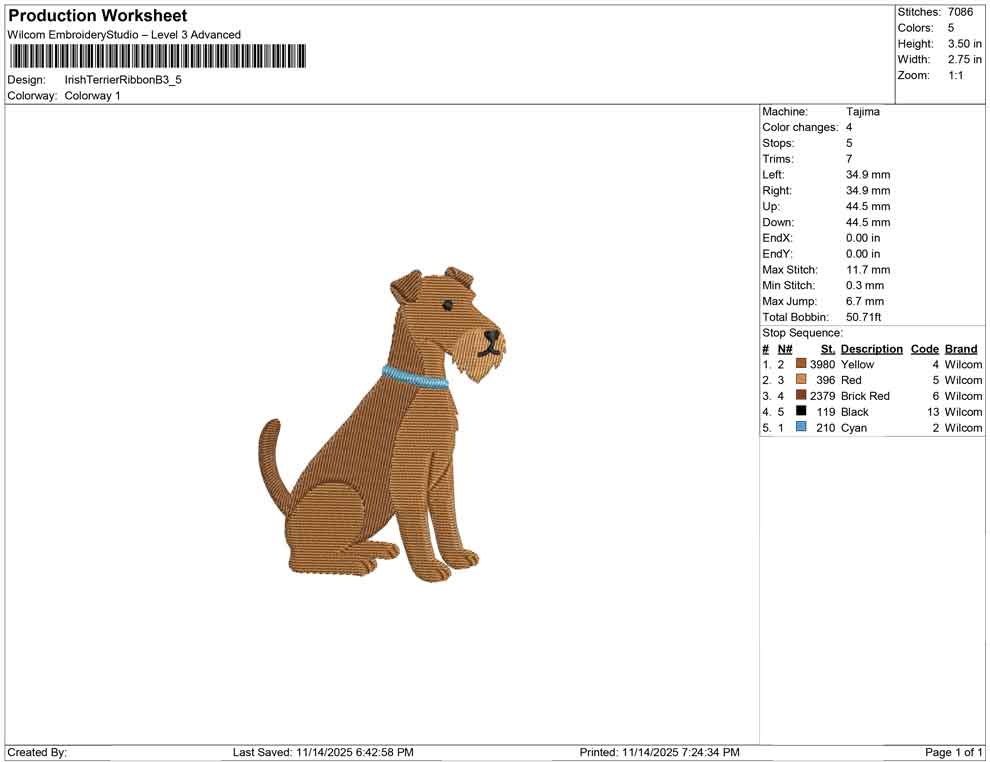The width and height of the screenshot is (990, 762).
Task: Click the Stop Sequence heading
Action: pyautogui.click(x=801, y=332)
